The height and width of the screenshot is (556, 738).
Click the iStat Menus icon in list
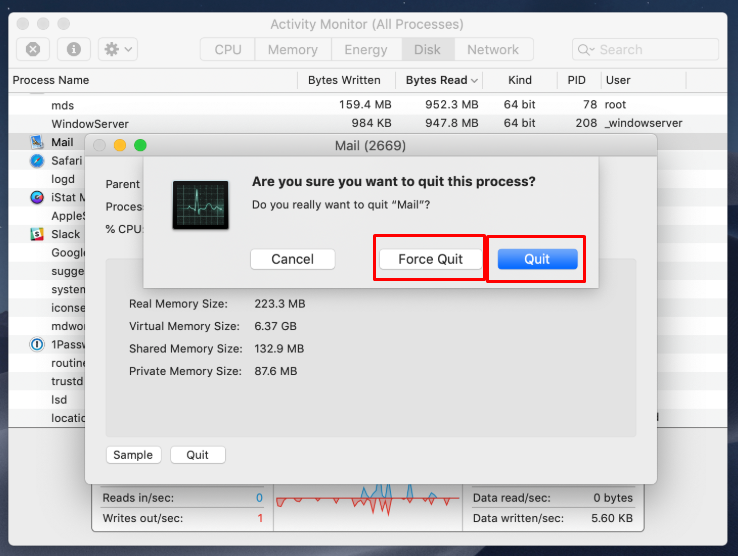point(37,197)
